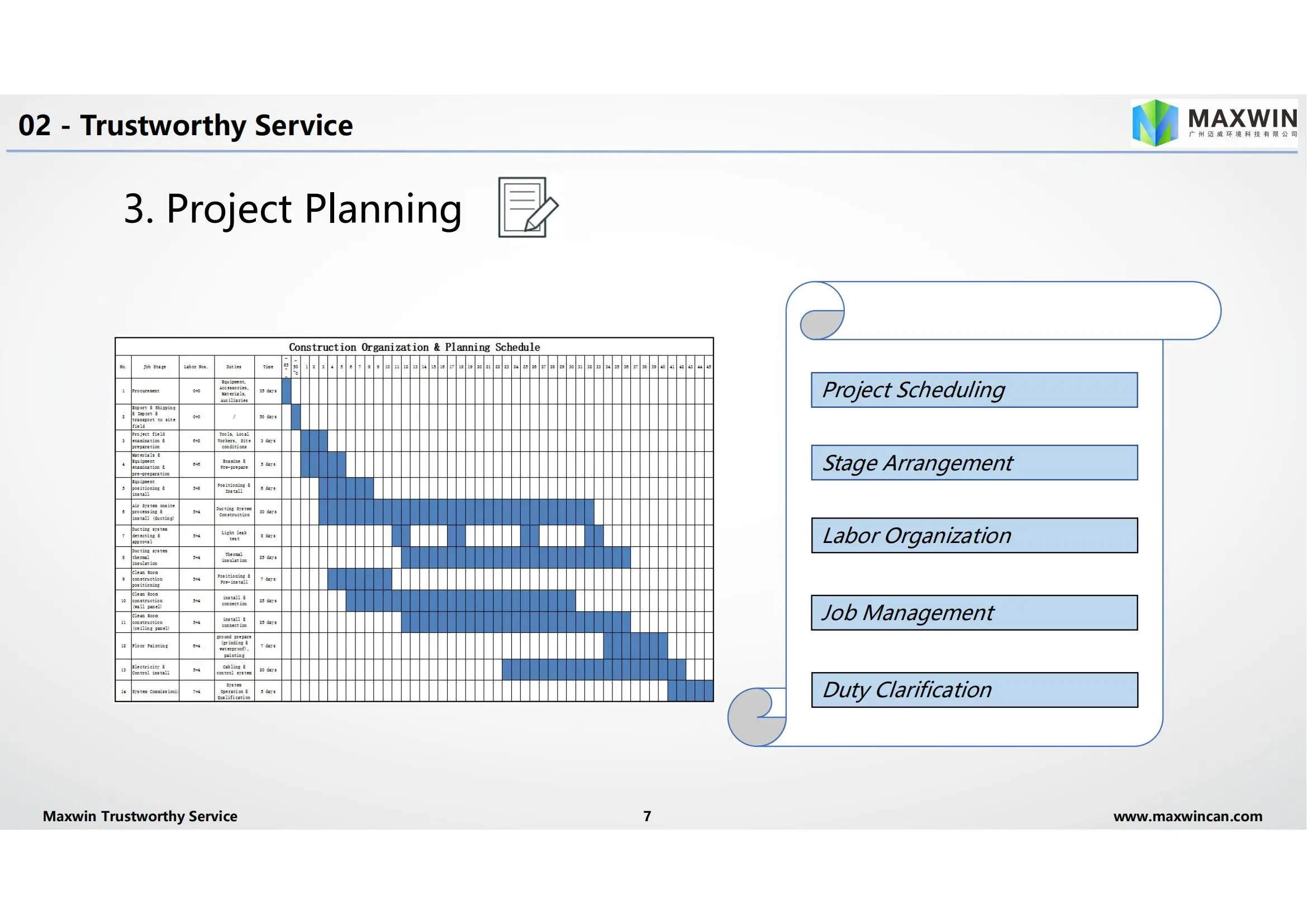Click the green-blue M logo cube
Viewport: 1307px width, 924px height.
[x=1155, y=123]
